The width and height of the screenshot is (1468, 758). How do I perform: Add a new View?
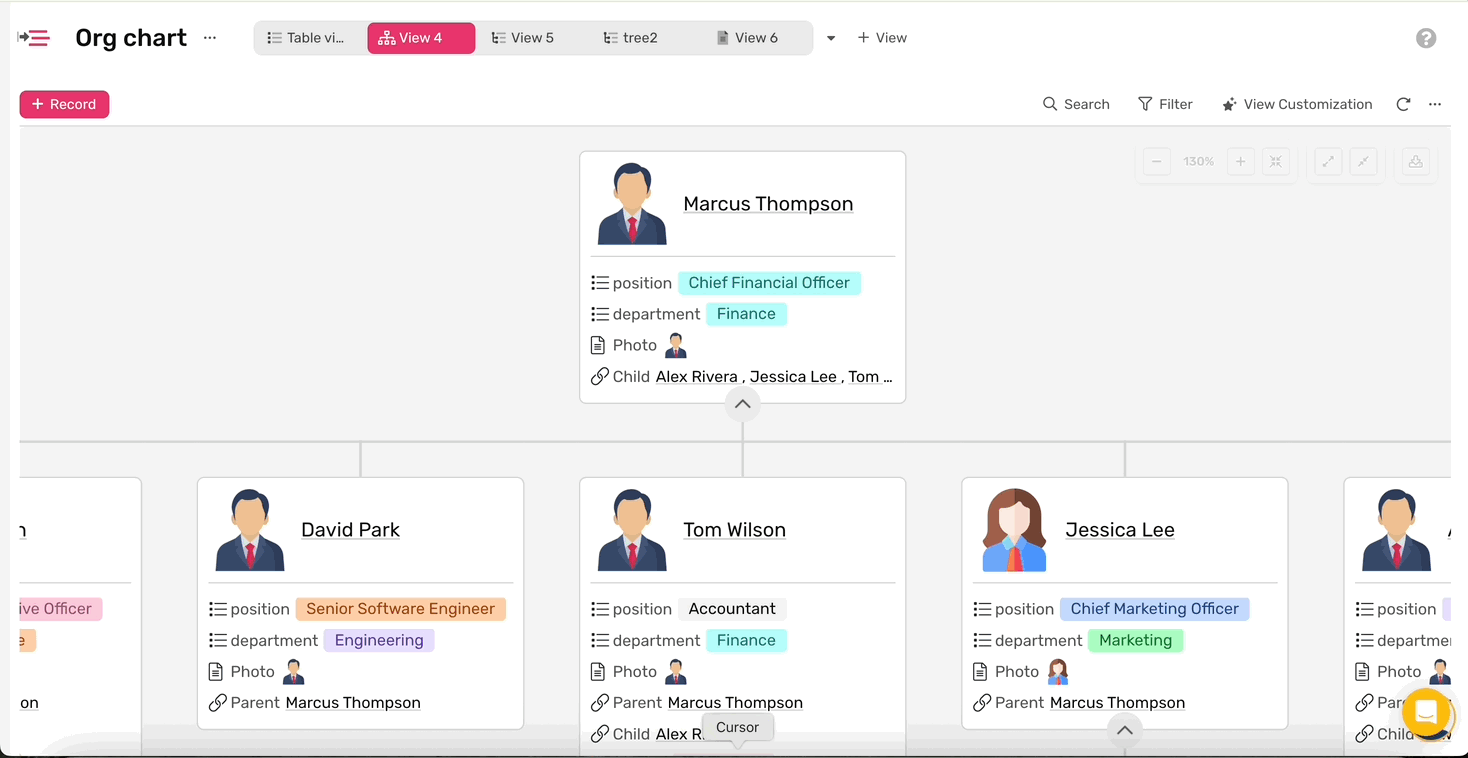(882, 38)
